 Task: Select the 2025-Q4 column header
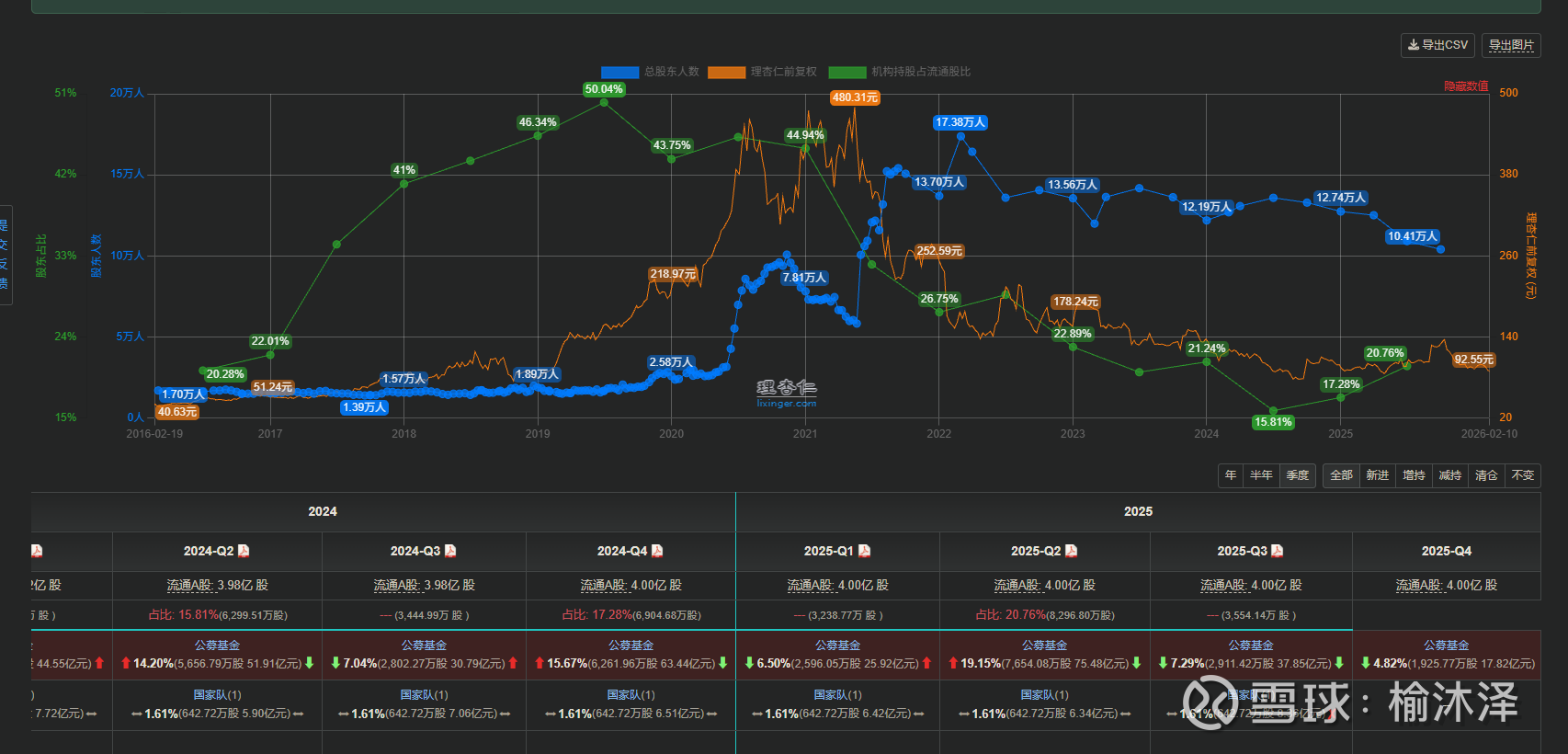(x=1447, y=551)
